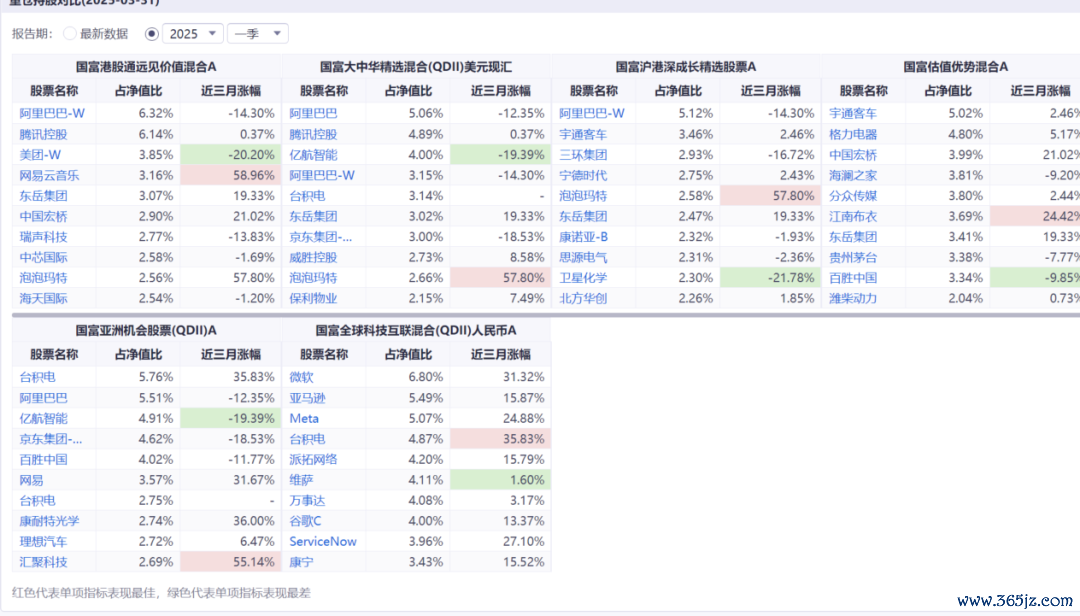Open the 康耐特光学 stock link
This screenshot has width=1080, height=616.
[49, 522]
